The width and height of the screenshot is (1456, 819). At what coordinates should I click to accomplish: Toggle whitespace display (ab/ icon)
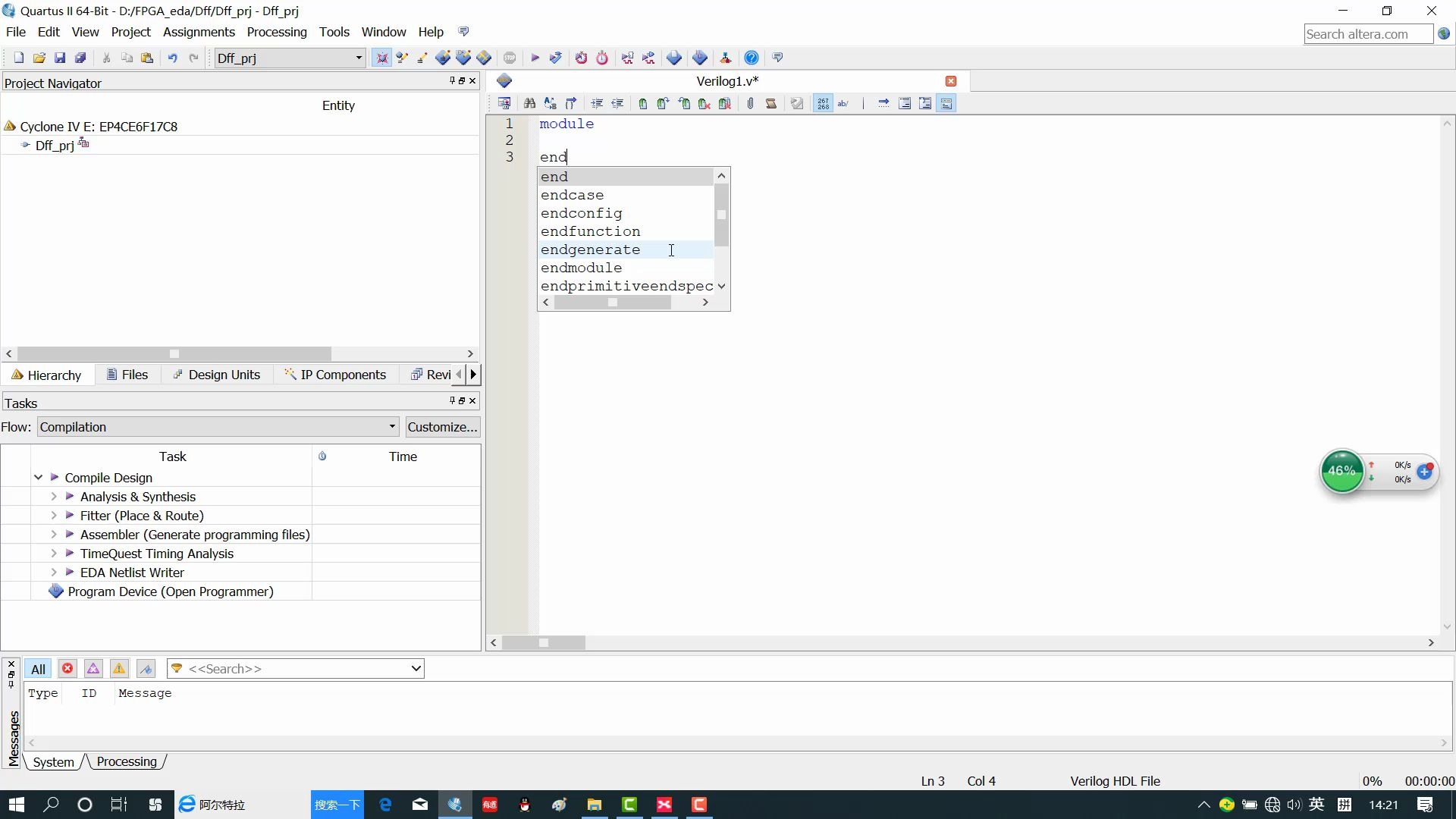(x=843, y=104)
